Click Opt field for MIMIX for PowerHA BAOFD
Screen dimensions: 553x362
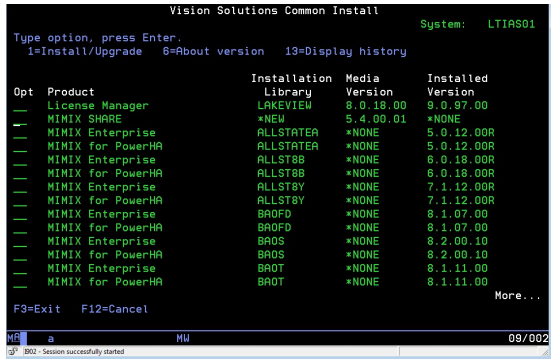(20, 228)
